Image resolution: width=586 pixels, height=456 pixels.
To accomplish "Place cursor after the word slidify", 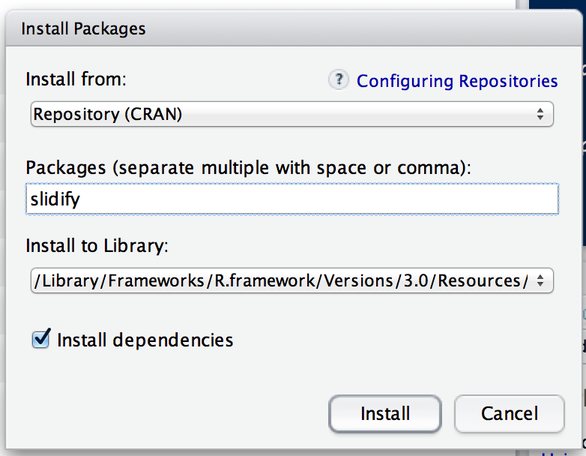I will pos(81,199).
